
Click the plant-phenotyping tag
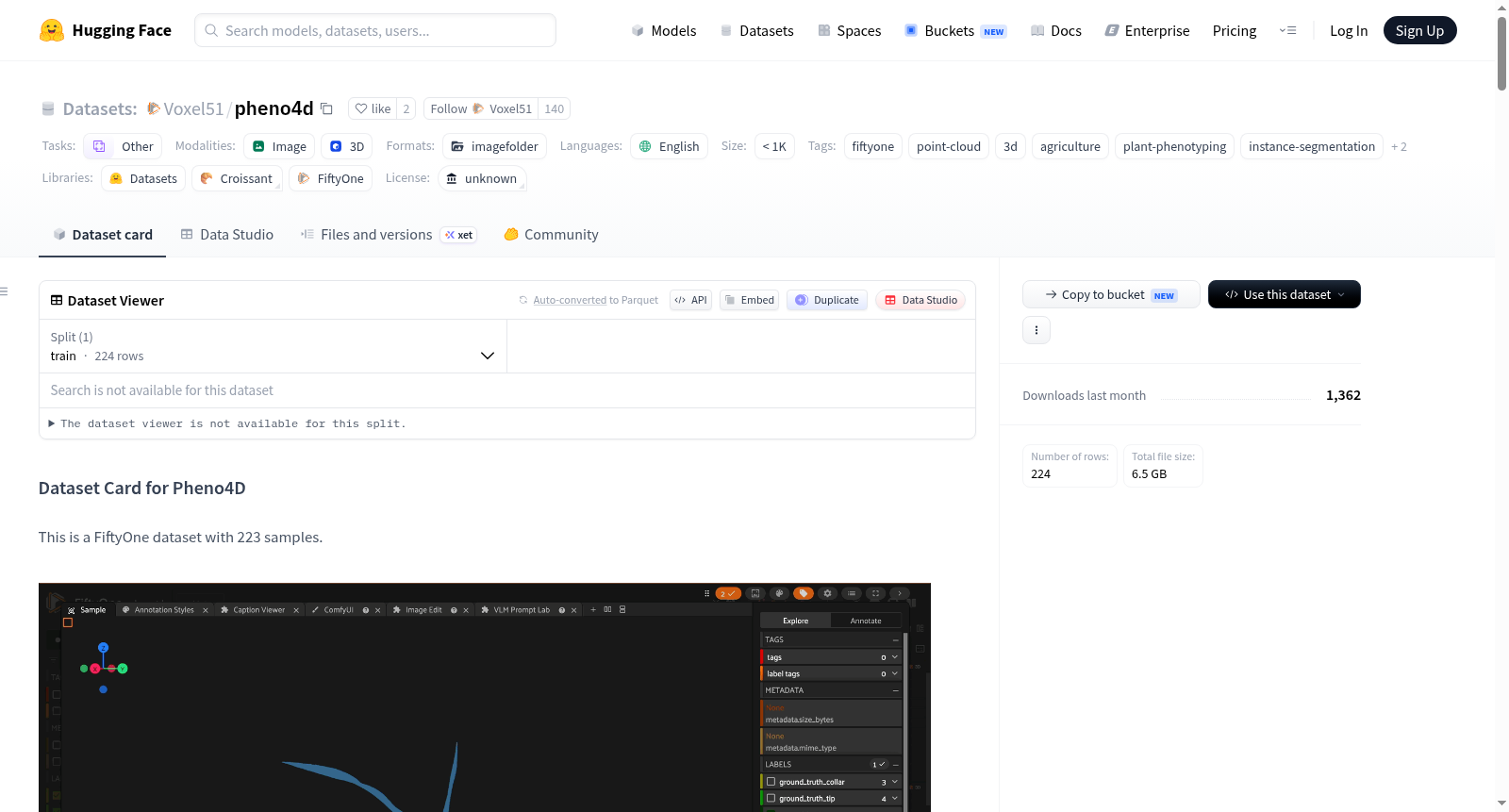point(1174,146)
